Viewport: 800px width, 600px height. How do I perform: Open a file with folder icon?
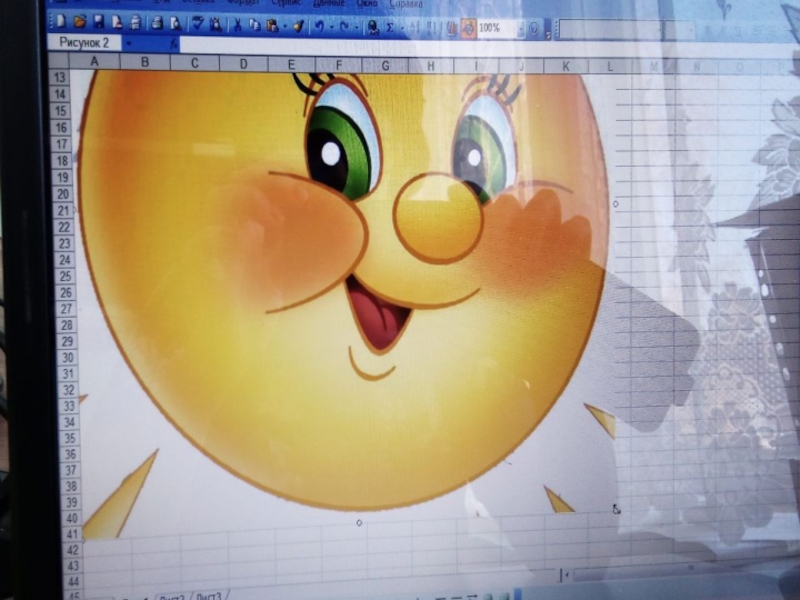pos(80,21)
